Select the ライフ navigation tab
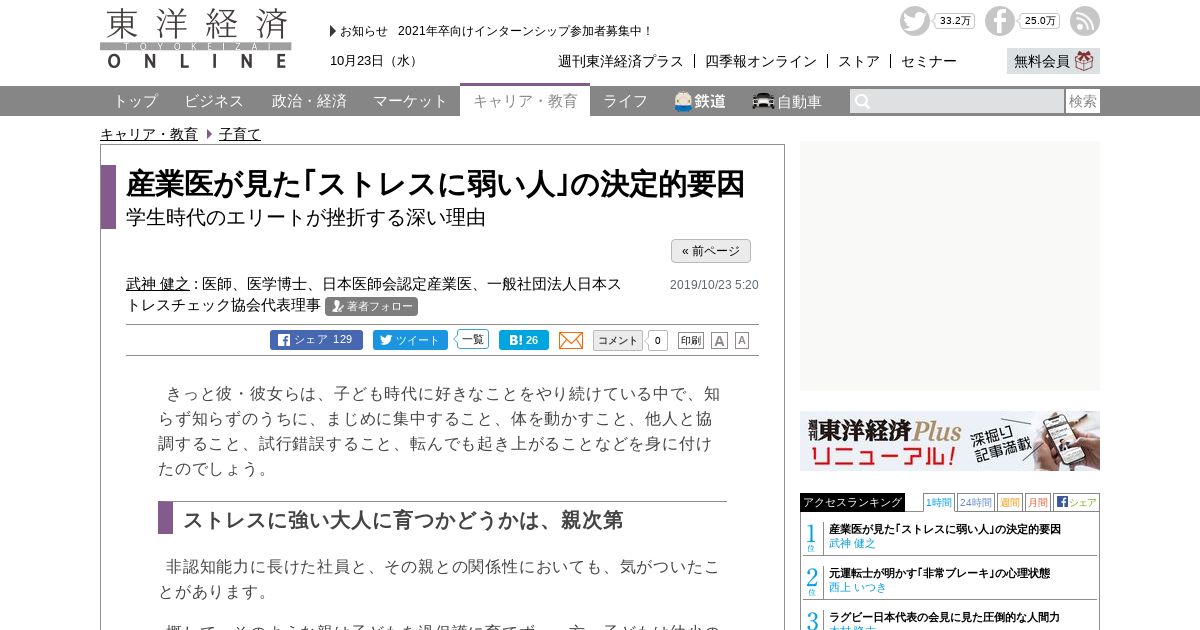 tap(625, 101)
